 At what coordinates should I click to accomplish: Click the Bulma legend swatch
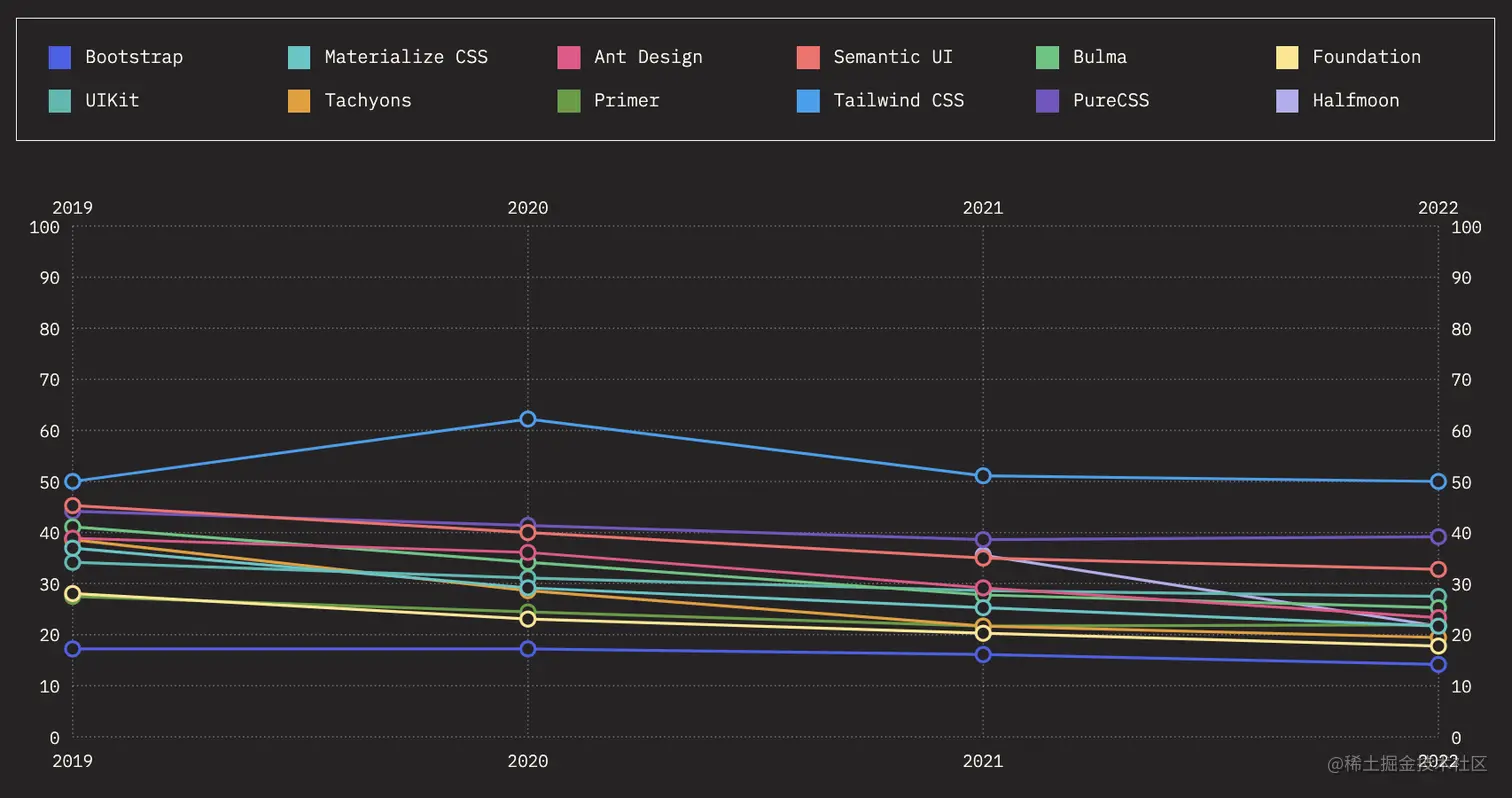(1047, 57)
